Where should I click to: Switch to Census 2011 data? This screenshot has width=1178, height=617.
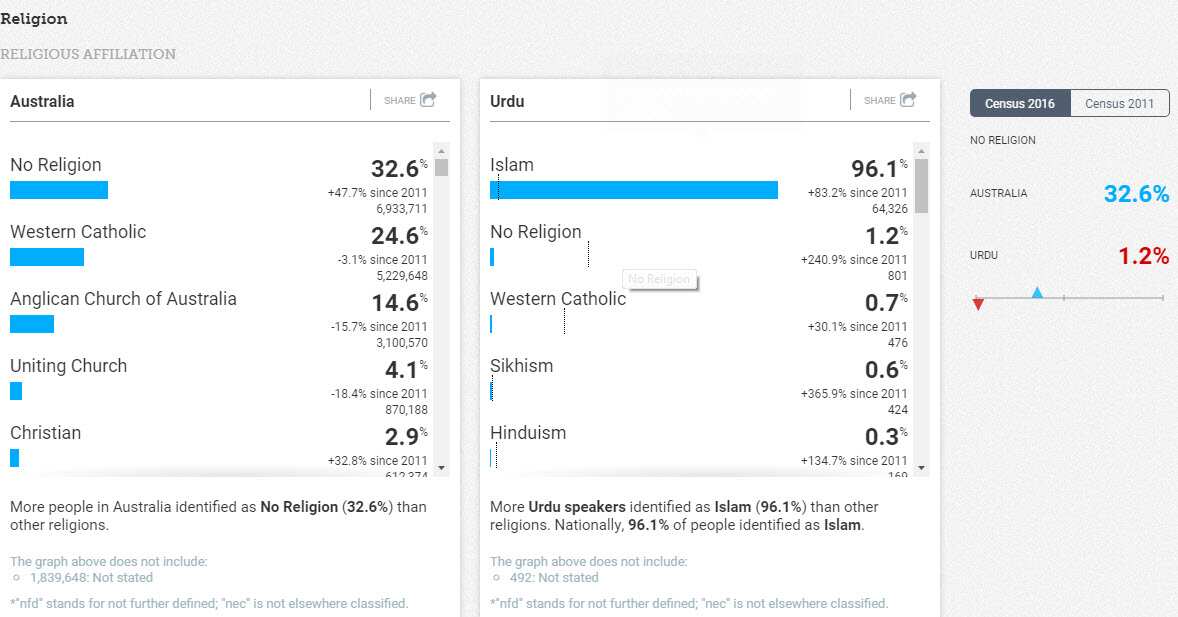tap(1119, 104)
